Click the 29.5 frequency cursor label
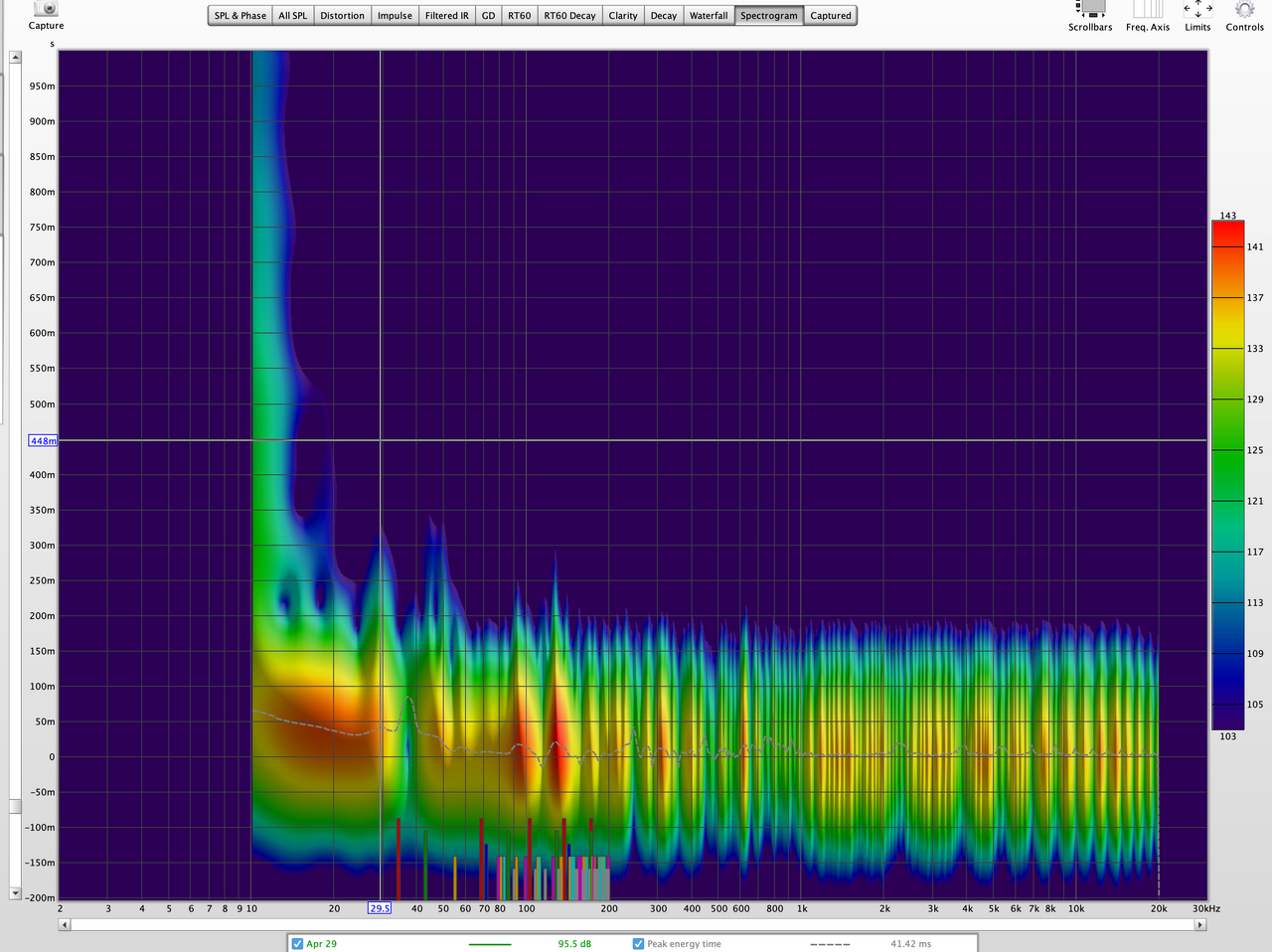Viewport: 1272px width, 952px height. (x=380, y=908)
